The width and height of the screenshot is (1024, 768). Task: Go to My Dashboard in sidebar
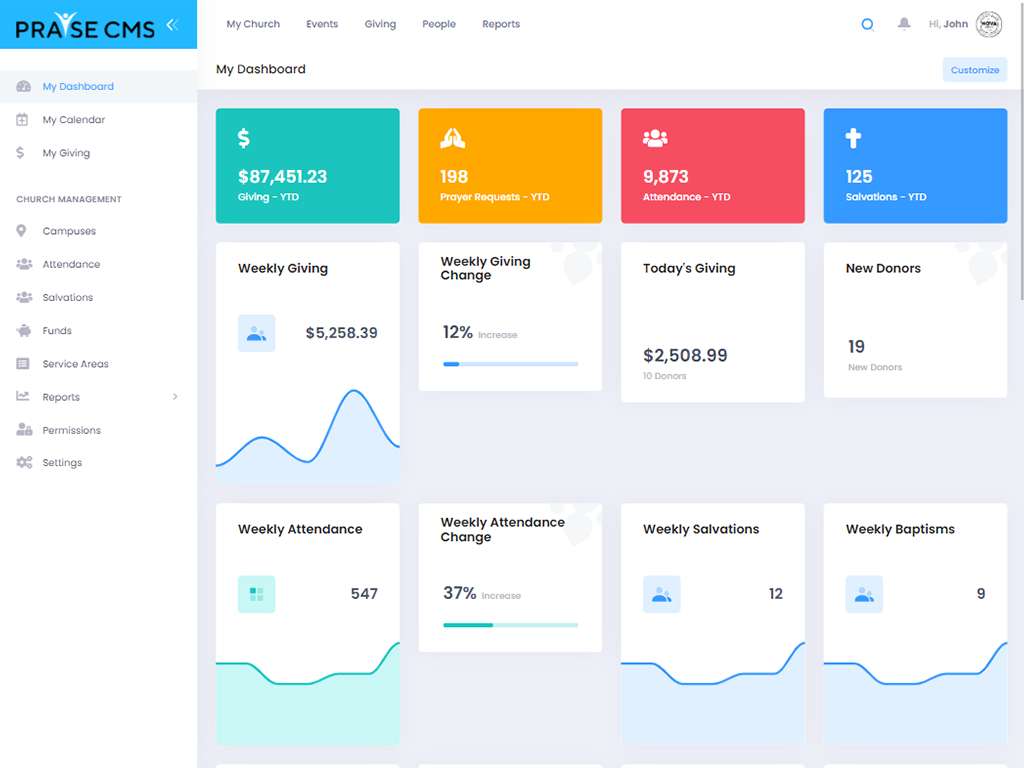pos(78,86)
